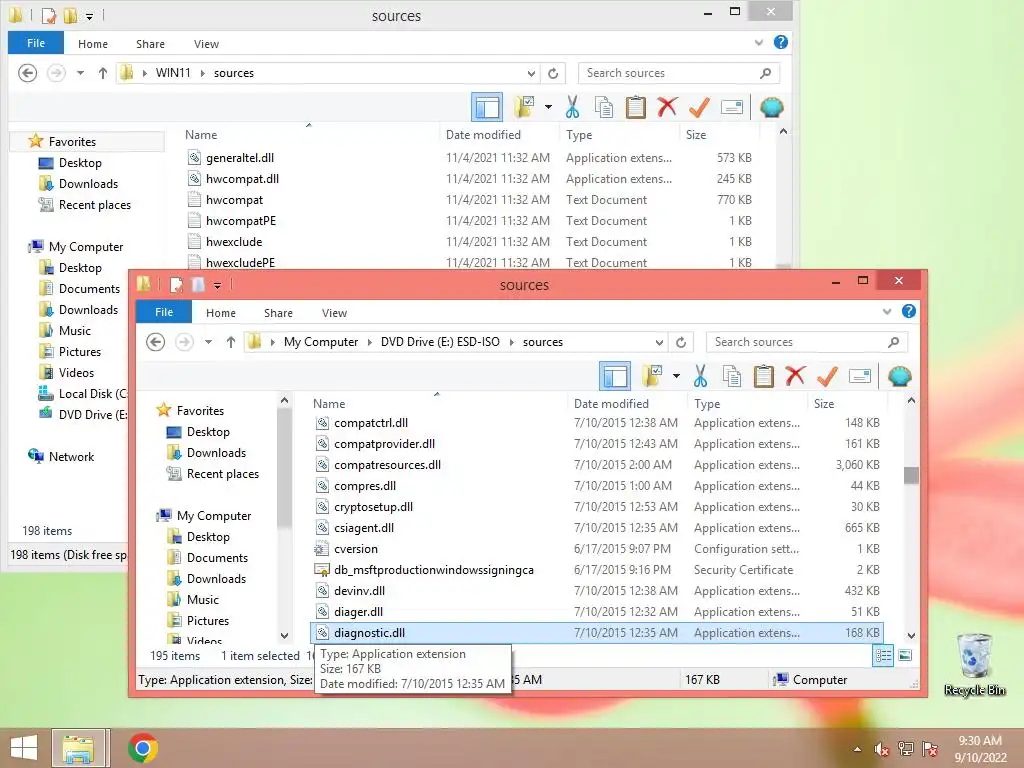This screenshot has height=768, width=1024.
Task: Select db_msftproductionwindowssigningca certificate file
Action: 434,569
